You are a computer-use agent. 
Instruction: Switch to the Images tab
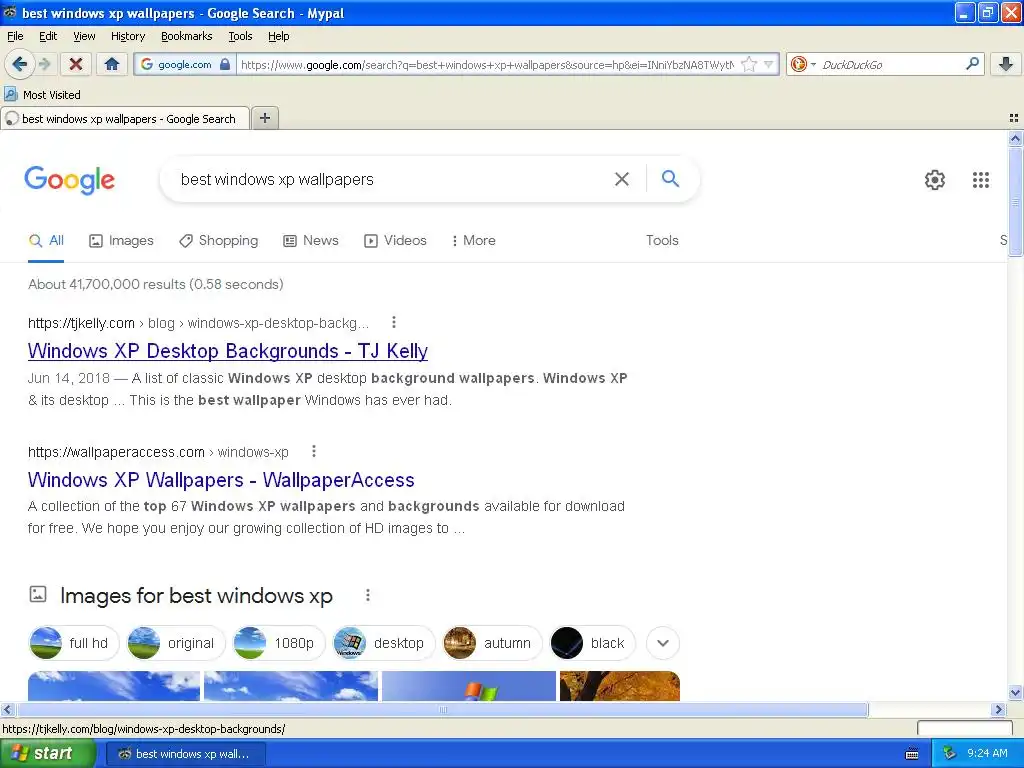pyautogui.click(x=121, y=240)
